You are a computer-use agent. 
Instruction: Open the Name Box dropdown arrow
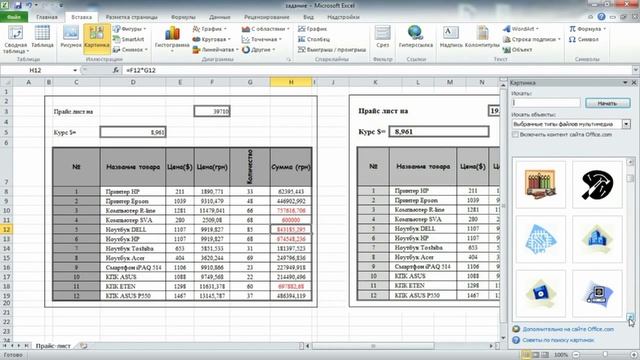coord(75,70)
